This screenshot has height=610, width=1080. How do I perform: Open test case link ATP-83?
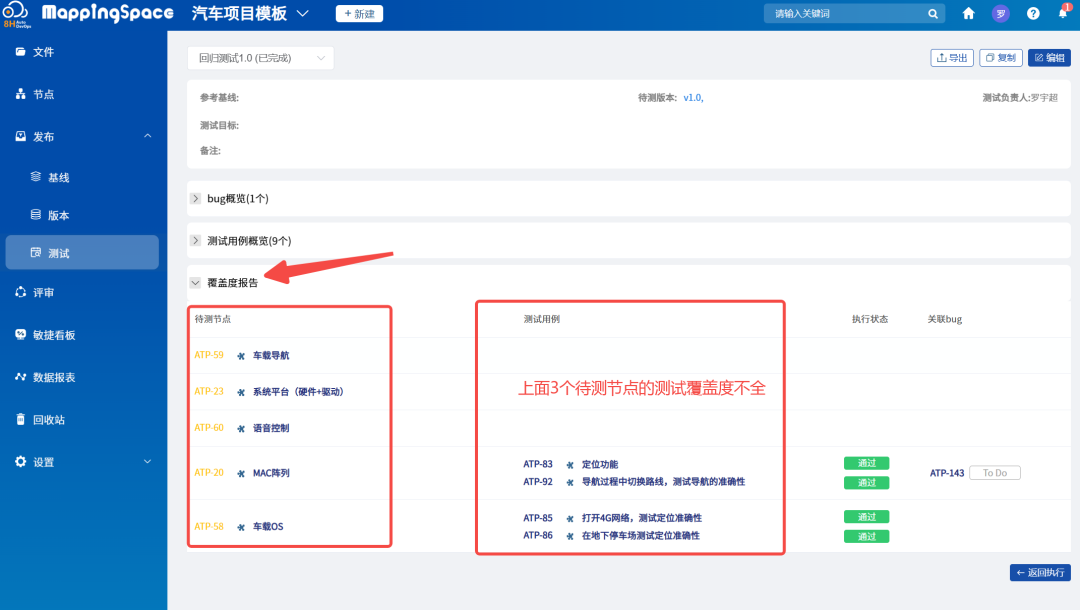538,465
